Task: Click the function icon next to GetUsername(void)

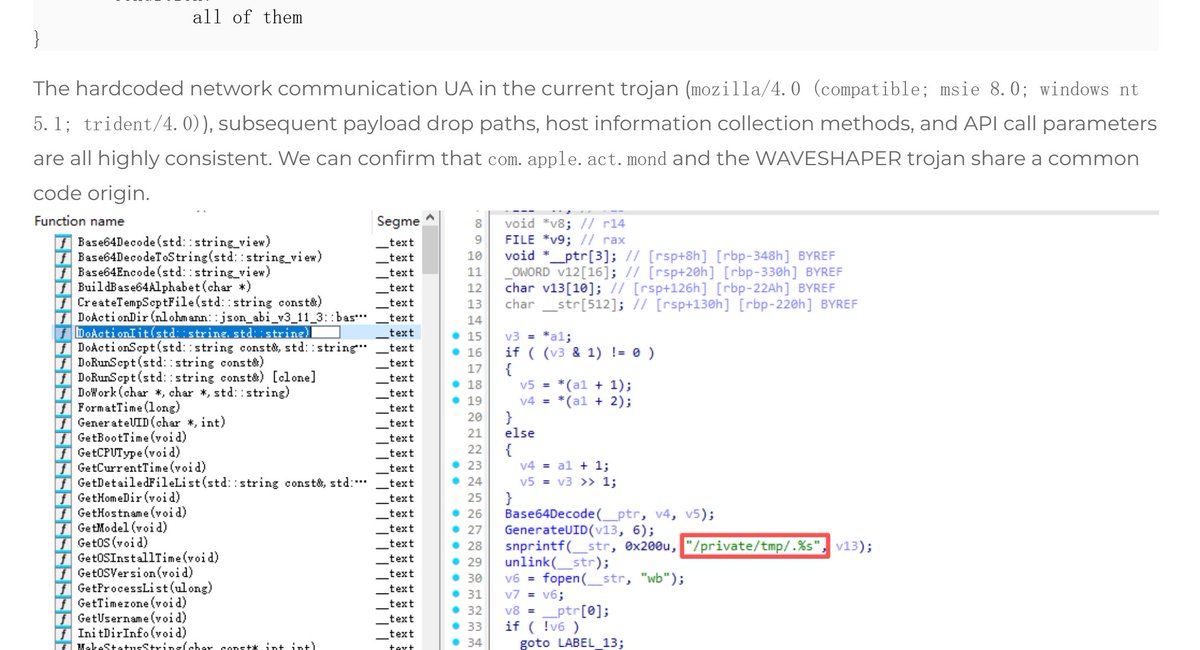Action: pyautogui.click(x=63, y=618)
